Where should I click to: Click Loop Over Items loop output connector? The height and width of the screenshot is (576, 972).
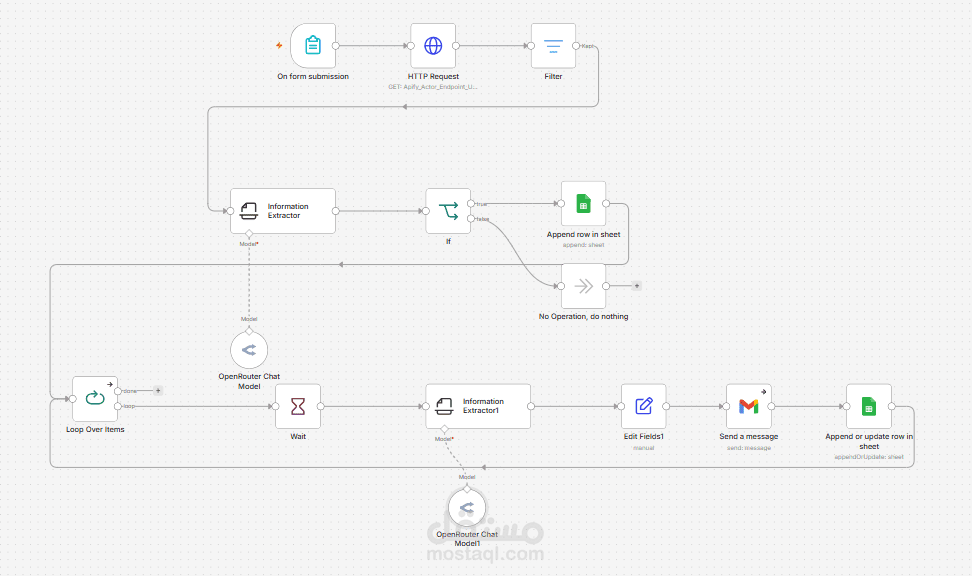pos(118,406)
